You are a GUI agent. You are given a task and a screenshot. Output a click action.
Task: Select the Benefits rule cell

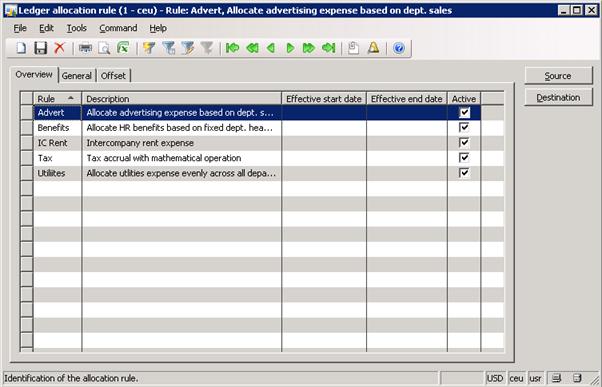(x=58, y=127)
